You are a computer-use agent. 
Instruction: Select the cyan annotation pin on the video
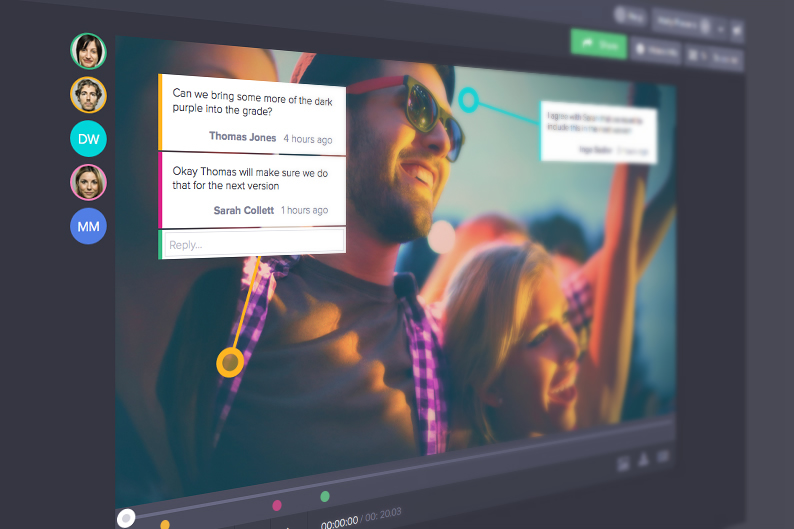pyautogui.click(x=468, y=100)
